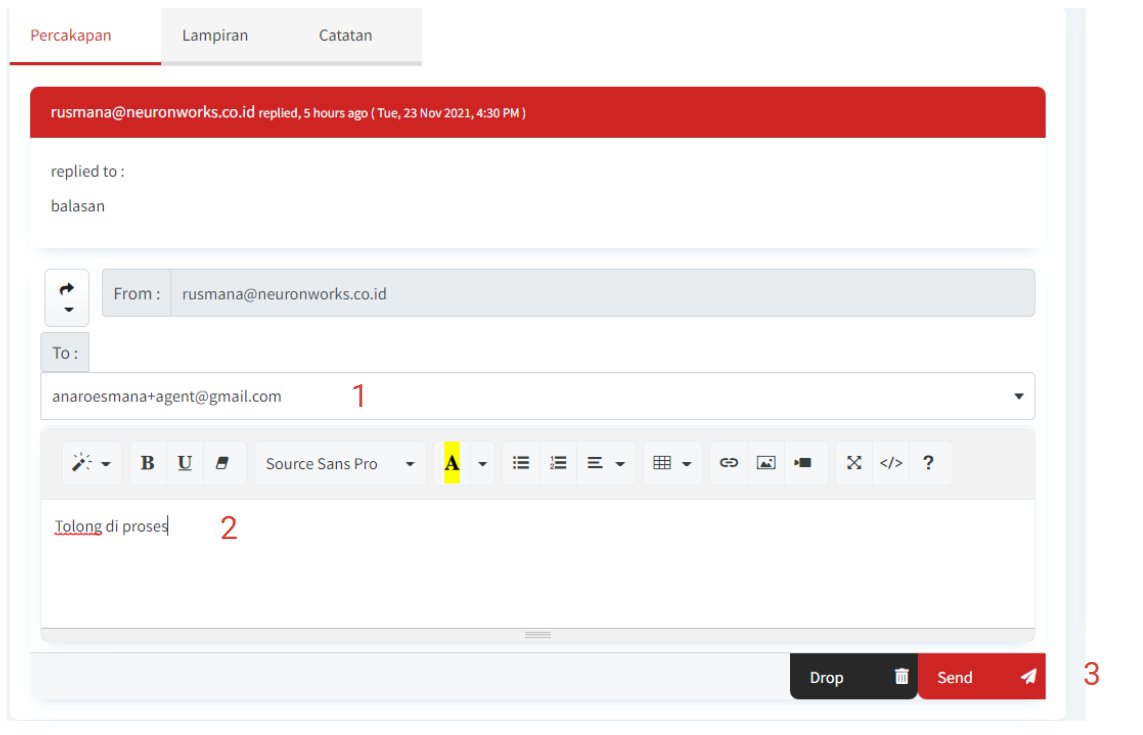The image size is (1143, 735).
Task: Insert an ordered numbered list
Action: pos(559,464)
